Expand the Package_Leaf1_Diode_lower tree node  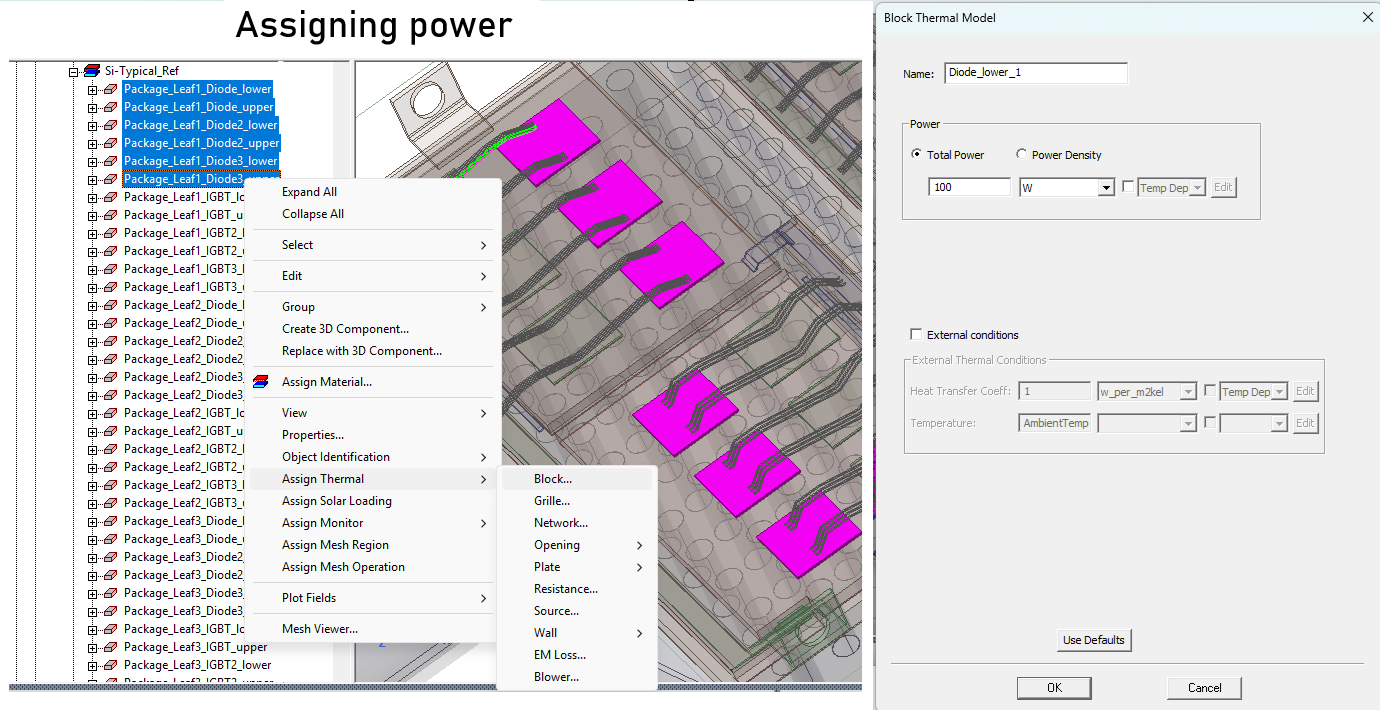[x=92, y=88]
